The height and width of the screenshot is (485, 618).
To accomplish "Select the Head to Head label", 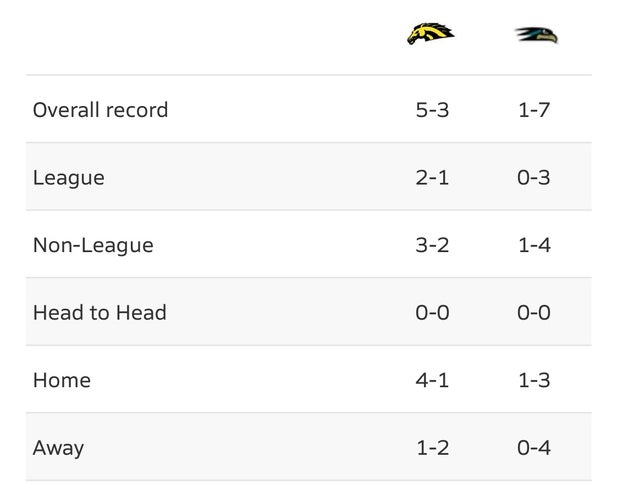I will click(x=100, y=313).
